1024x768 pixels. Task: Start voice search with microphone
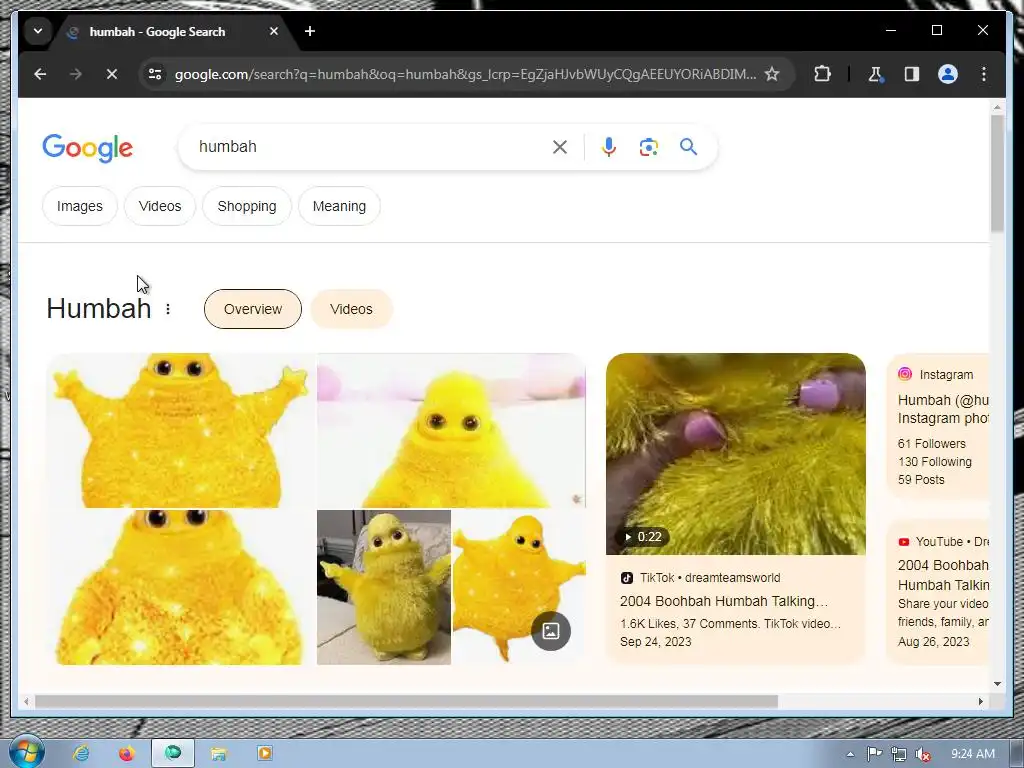pyautogui.click(x=609, y=147)
